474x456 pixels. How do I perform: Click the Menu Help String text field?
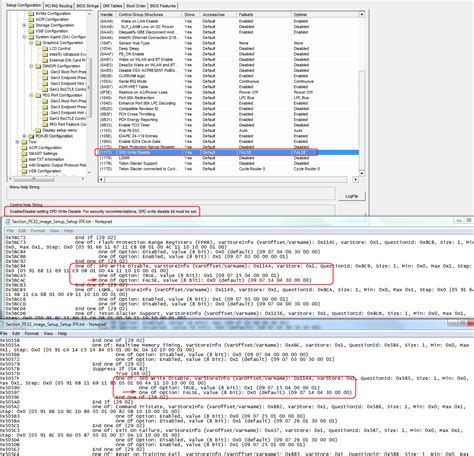pyautogui.click(x=170, y=194)
